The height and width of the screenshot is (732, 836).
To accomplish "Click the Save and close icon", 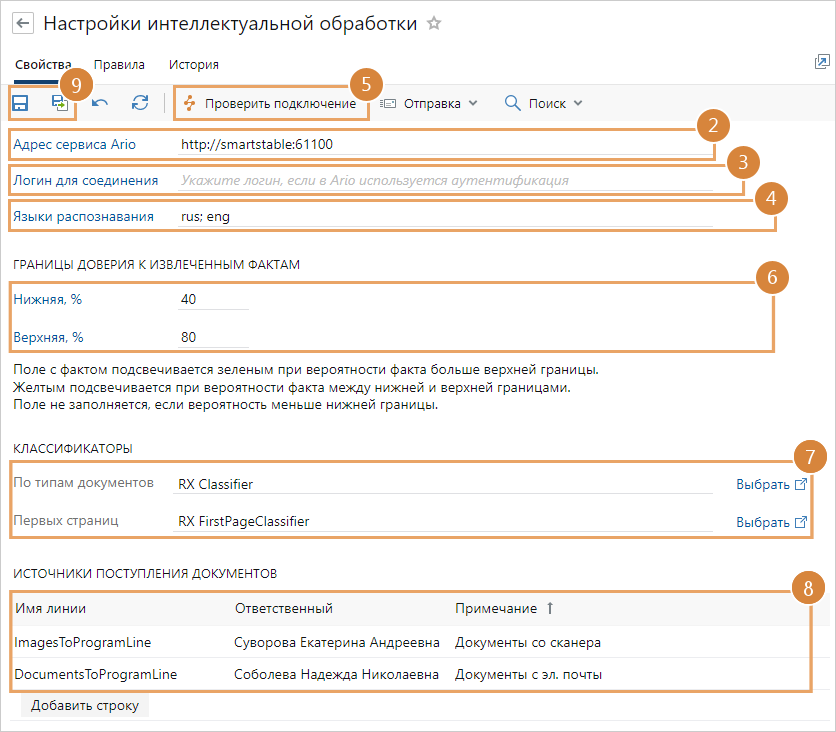I will tap(60, 103).
